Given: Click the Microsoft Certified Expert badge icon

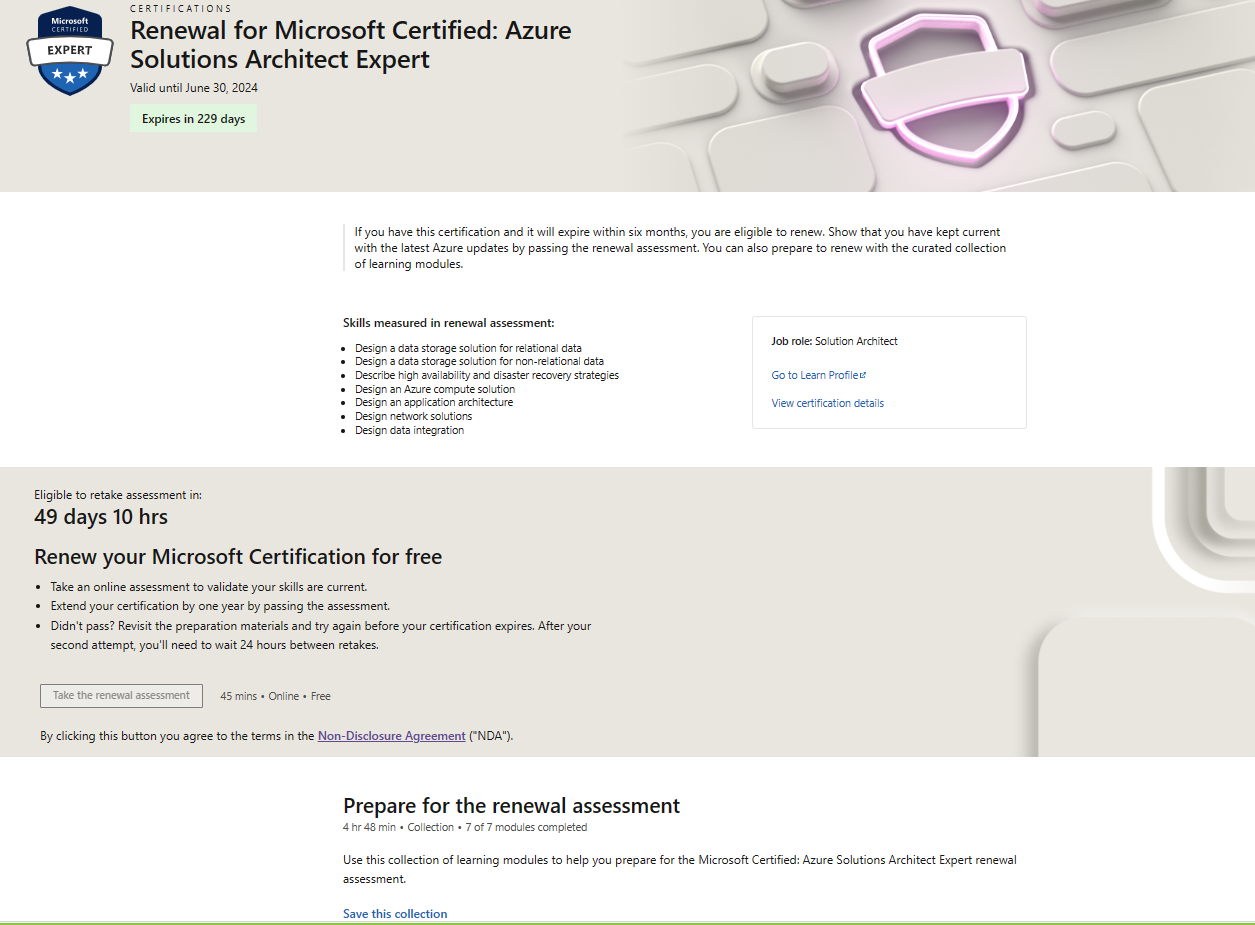Looking at the screenshot, I should click(69, 50).
